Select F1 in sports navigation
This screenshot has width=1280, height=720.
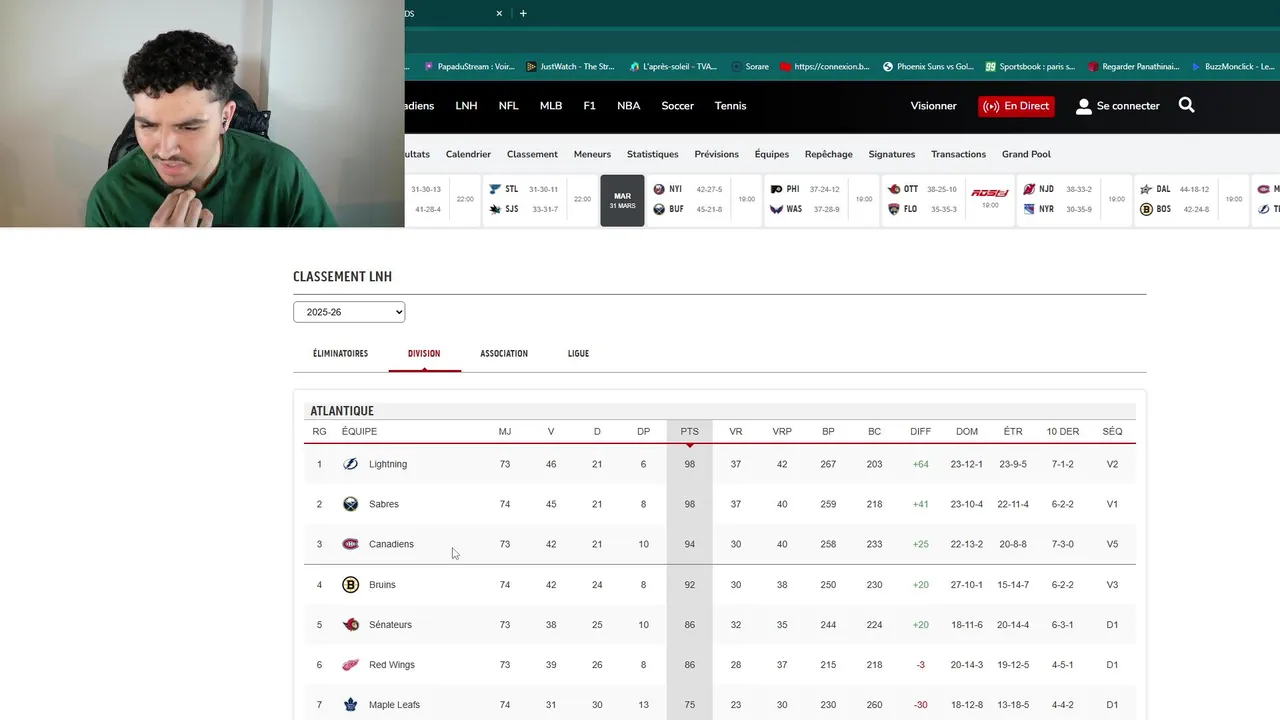589,106
